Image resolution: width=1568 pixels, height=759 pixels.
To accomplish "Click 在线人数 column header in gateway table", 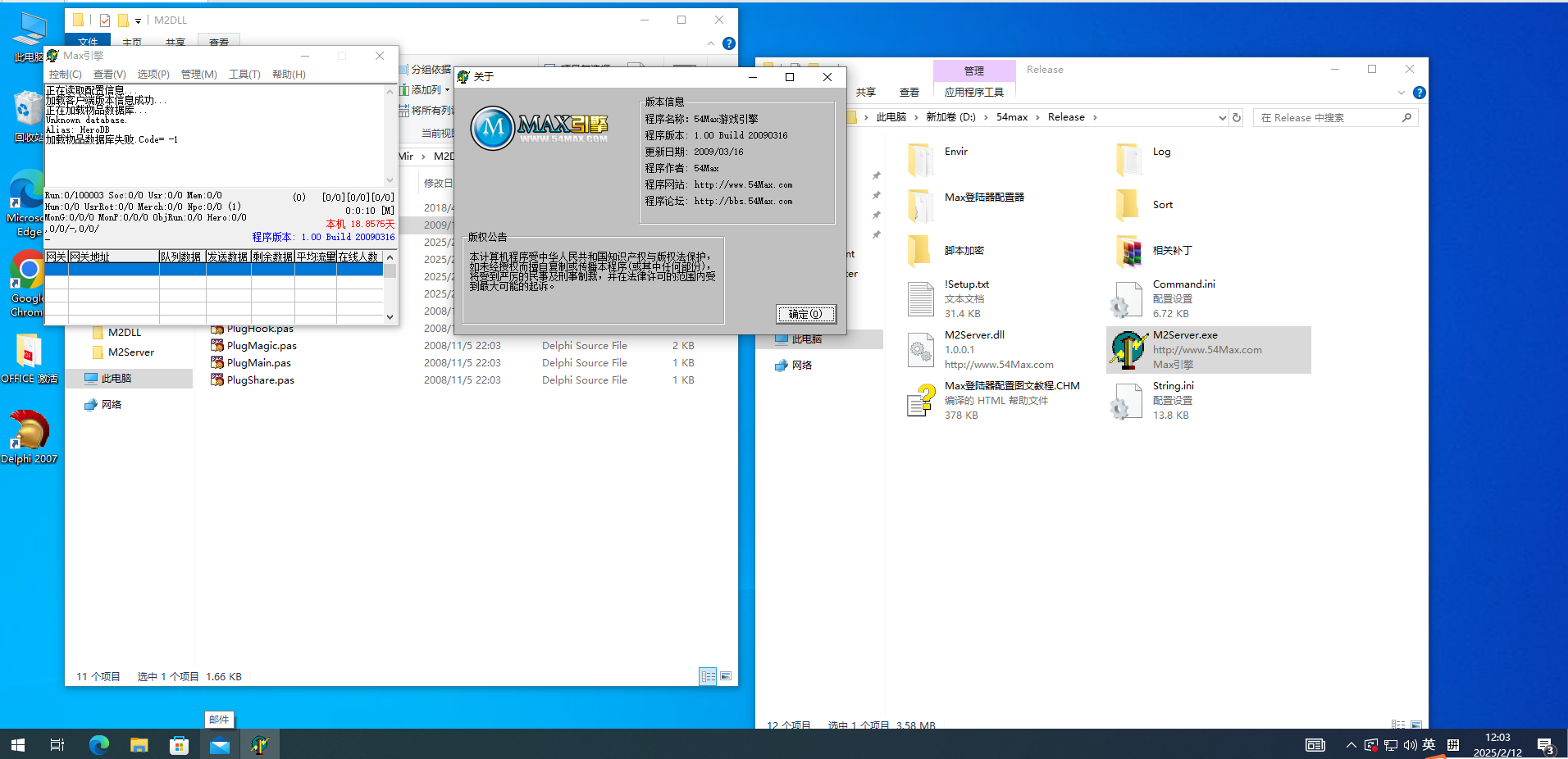I will [359, 257].
